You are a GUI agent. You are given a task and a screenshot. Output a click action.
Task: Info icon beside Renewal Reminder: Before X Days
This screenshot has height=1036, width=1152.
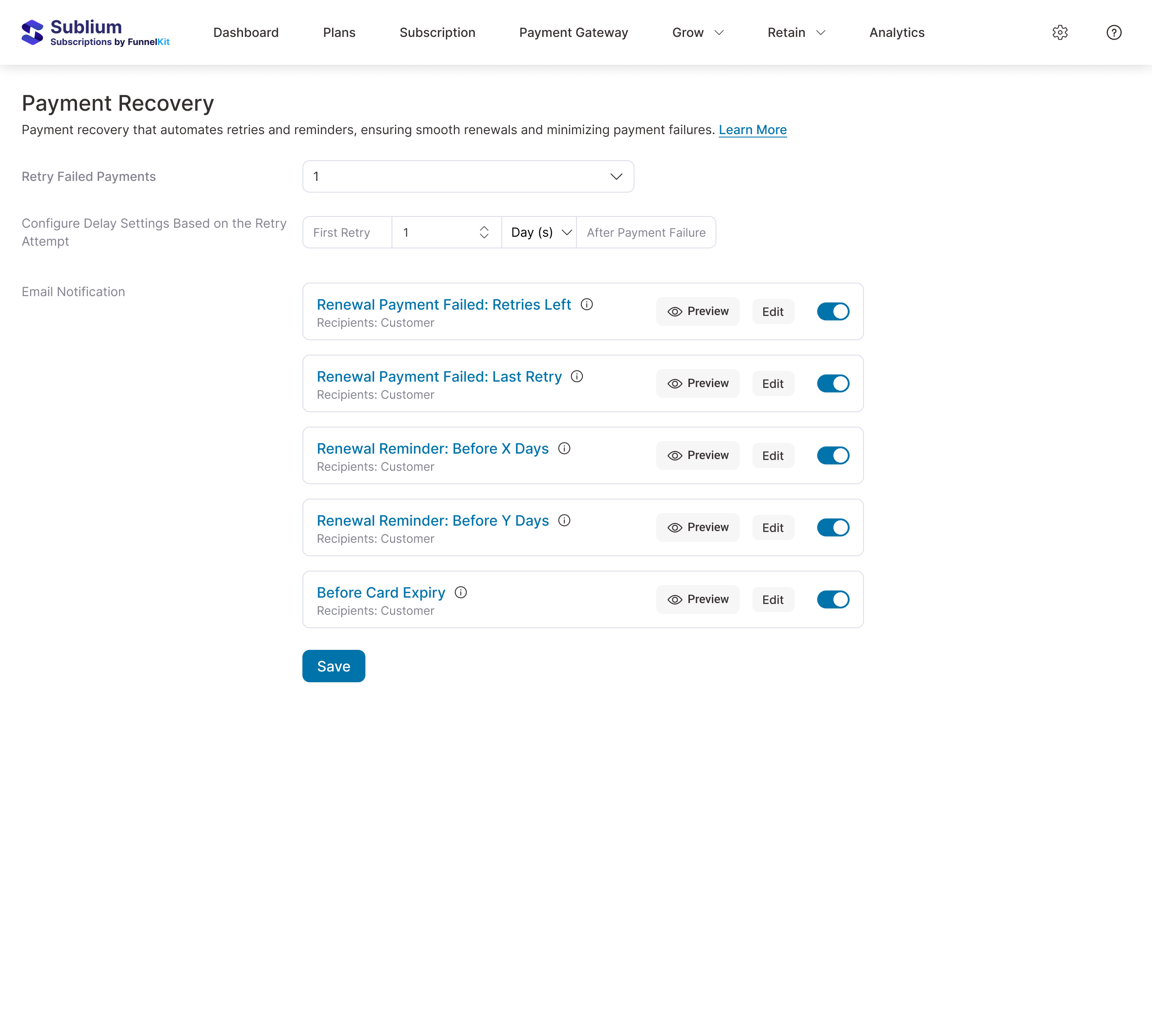564,449
